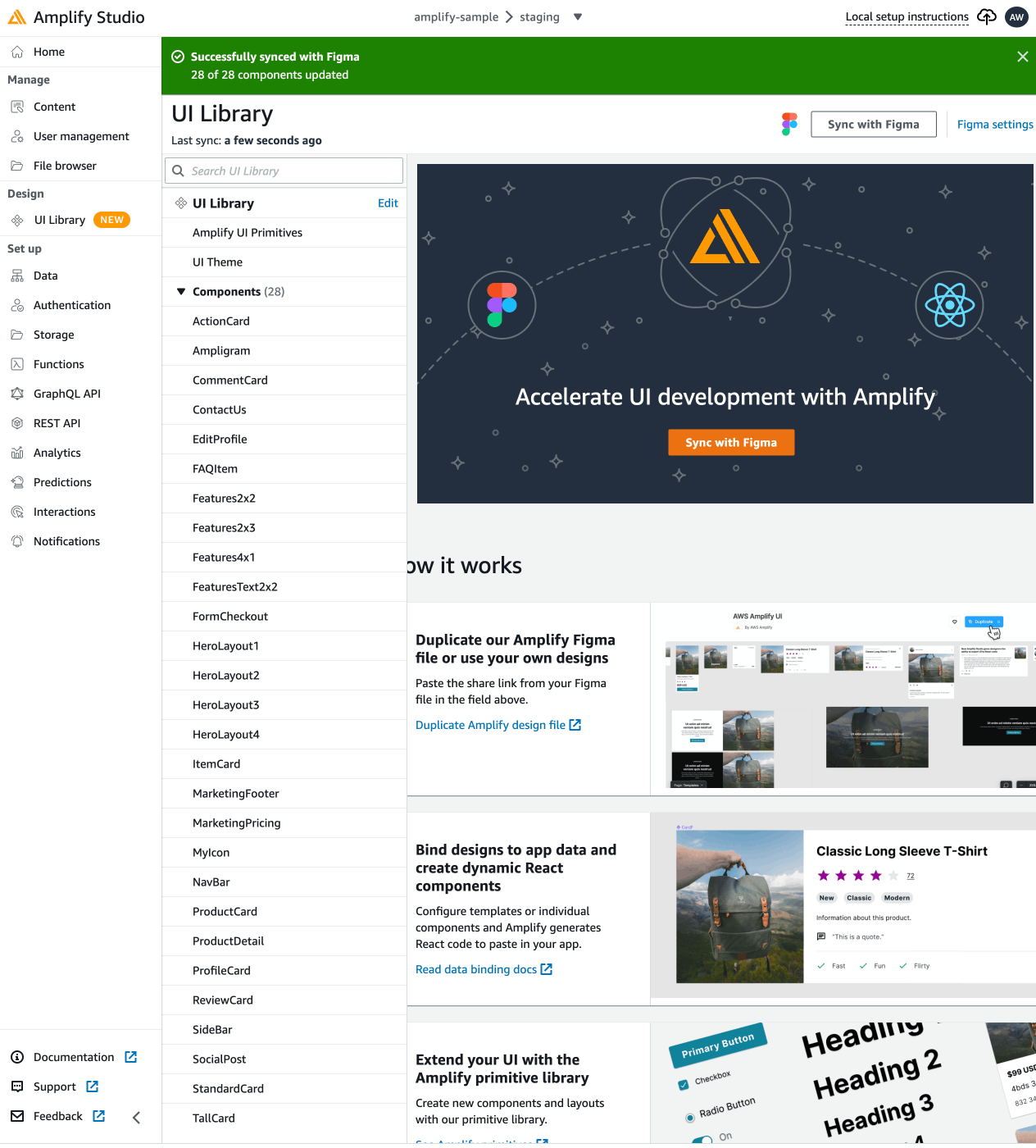The image size is (1036, 1148).
Task: Click the Functions icon
Action: 17,364
